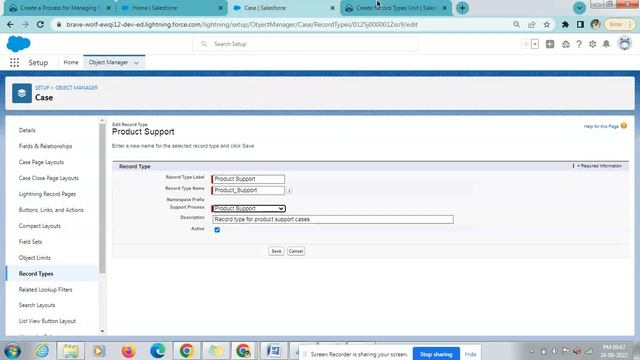Switch to Create a Process browser tab
640x360 pixels.
pyautogui.click(x=60, y=8)
